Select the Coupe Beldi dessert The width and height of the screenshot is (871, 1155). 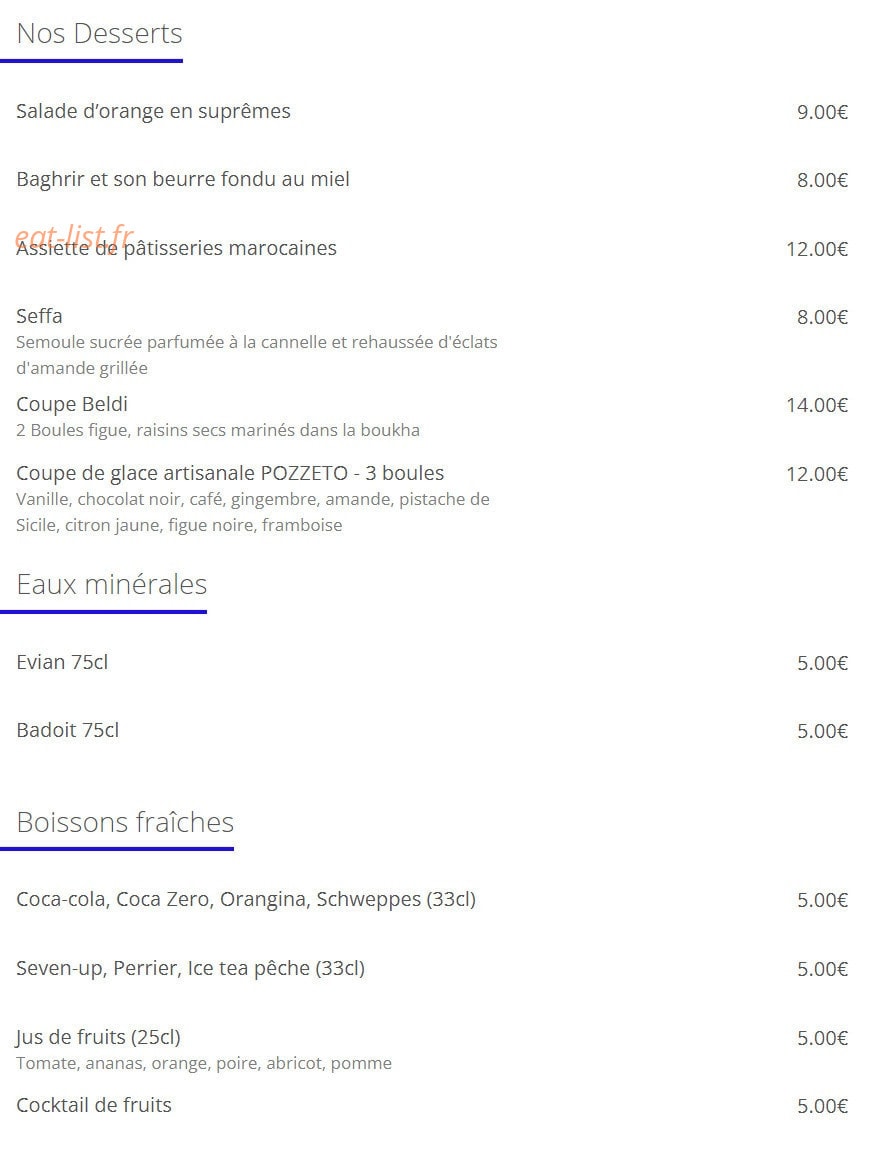click(72, 404)
